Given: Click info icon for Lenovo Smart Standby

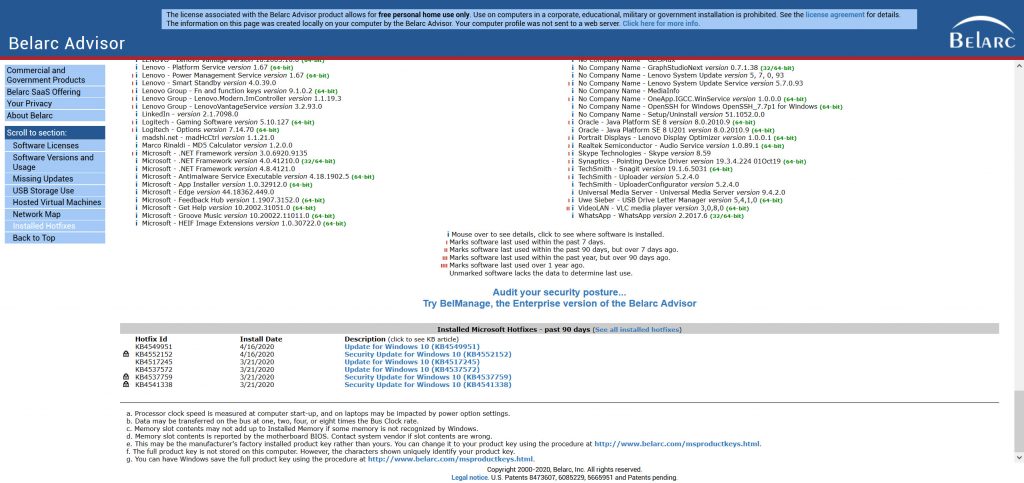Looking at the screenshot, I should pos(137,84).
